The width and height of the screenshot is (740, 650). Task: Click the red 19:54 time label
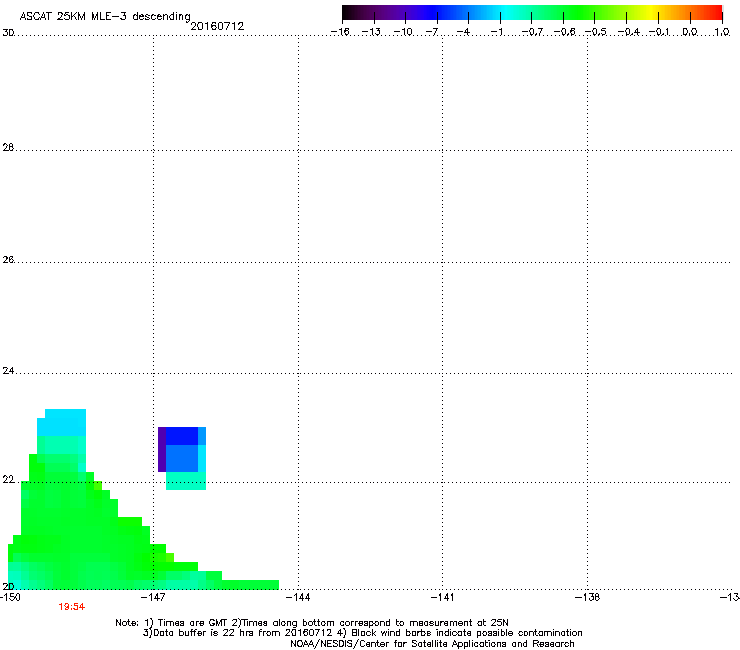[72, 607]
